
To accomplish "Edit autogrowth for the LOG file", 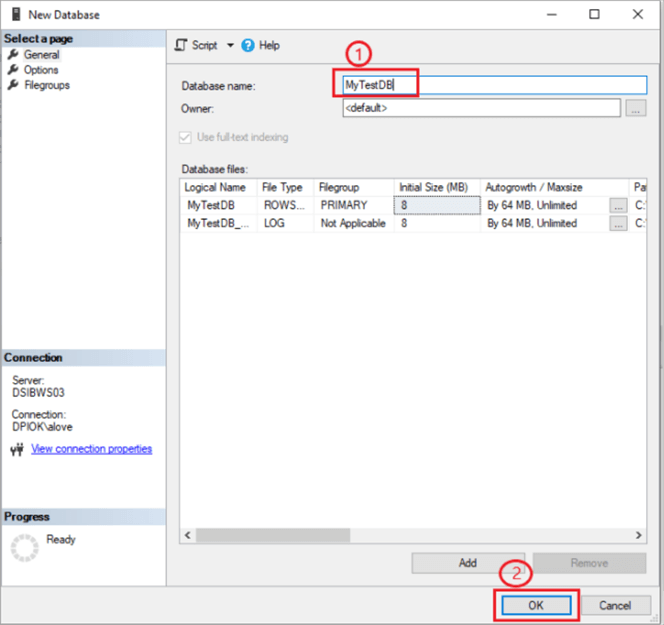I will (x=619, y=224).
